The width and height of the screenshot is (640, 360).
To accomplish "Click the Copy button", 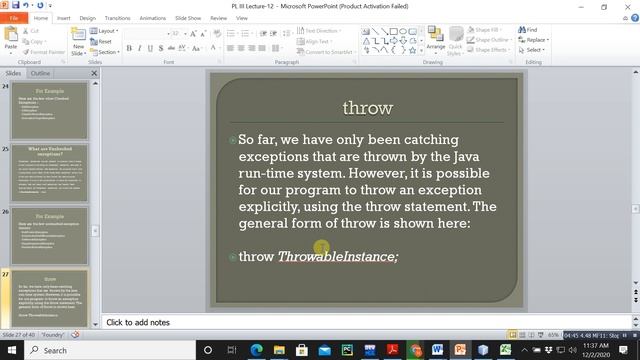I will tap(34, 41).
